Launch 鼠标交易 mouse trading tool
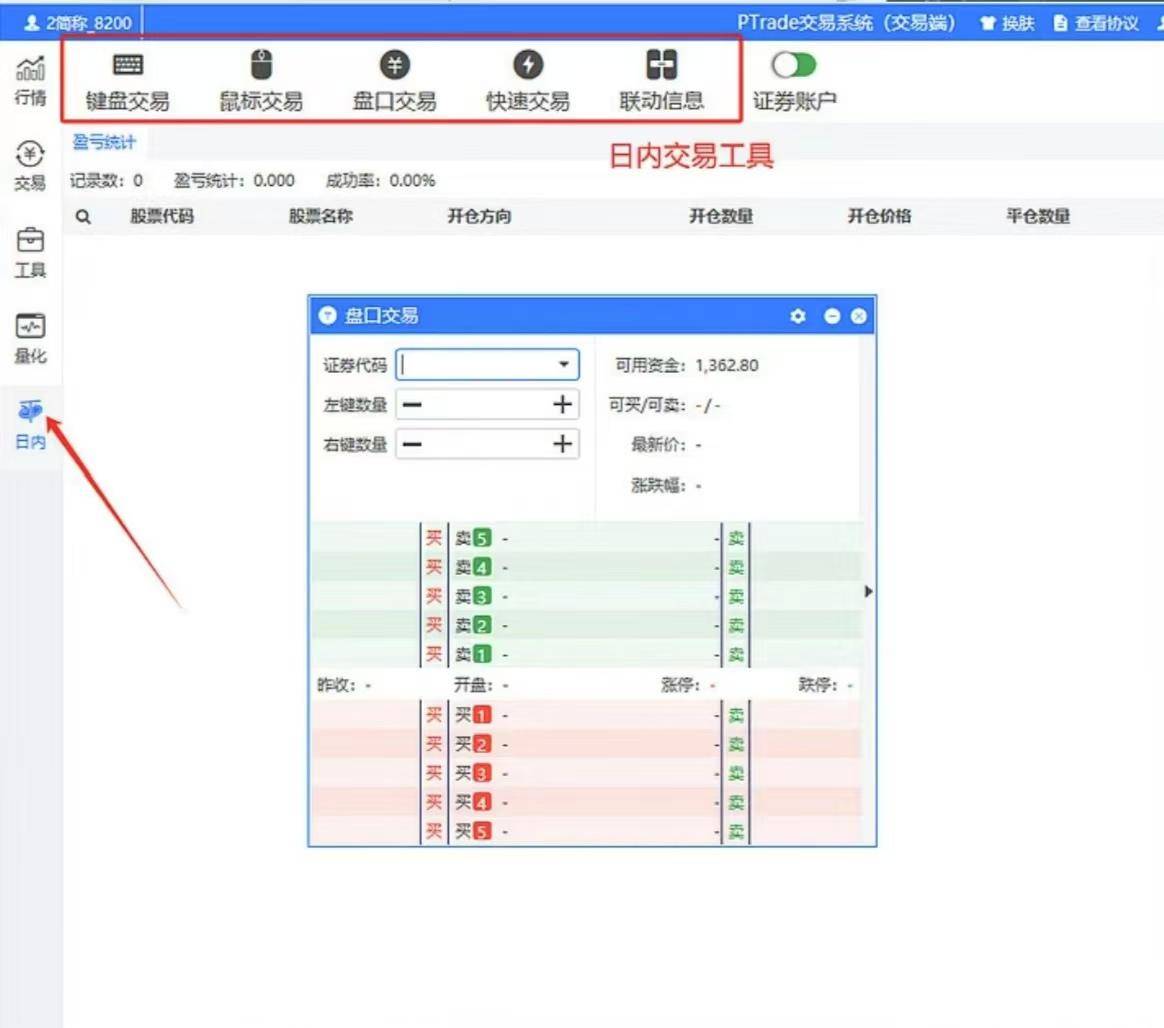This screenshot has width=1164, height=1028. pos(261,80)
